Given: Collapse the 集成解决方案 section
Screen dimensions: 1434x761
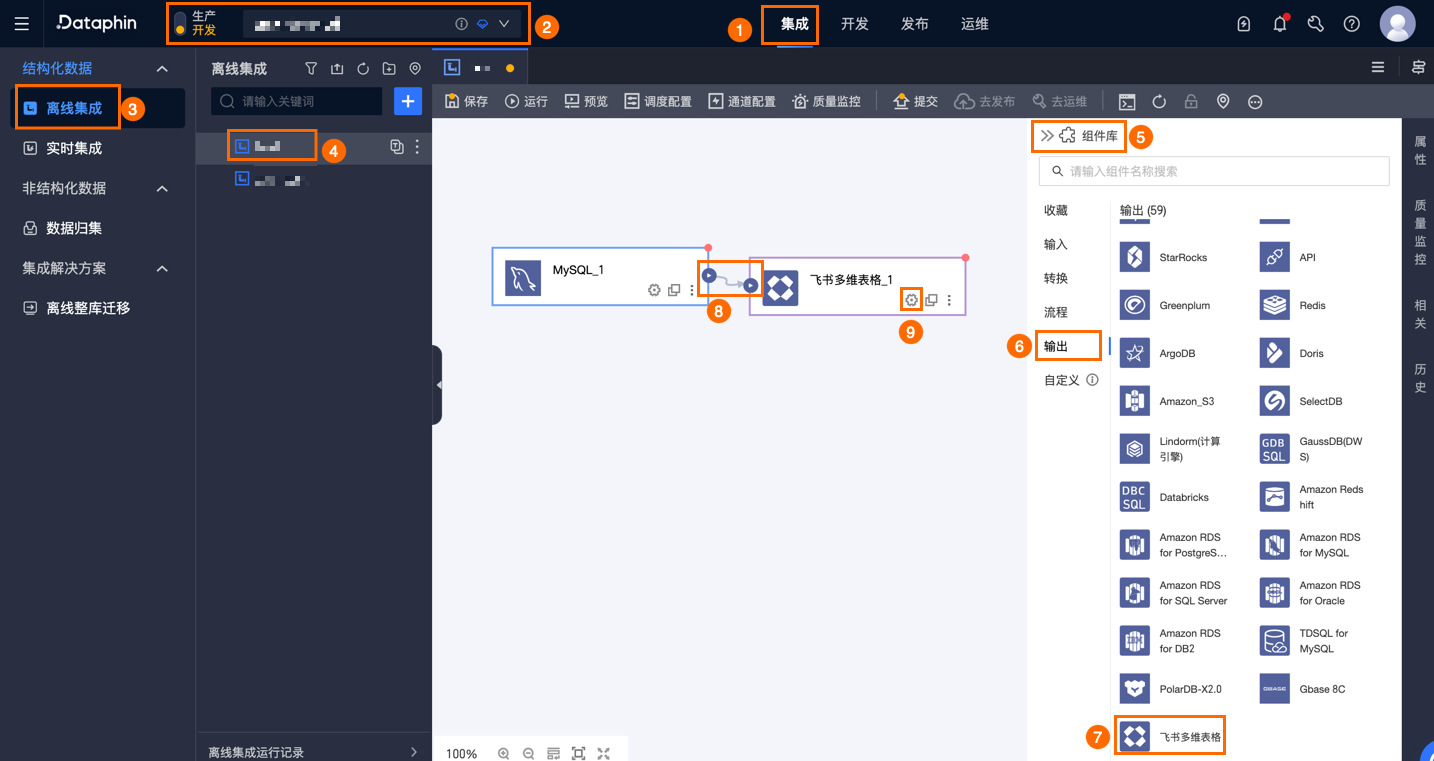Looking at the screenshot, I should [x=162, y=268].
